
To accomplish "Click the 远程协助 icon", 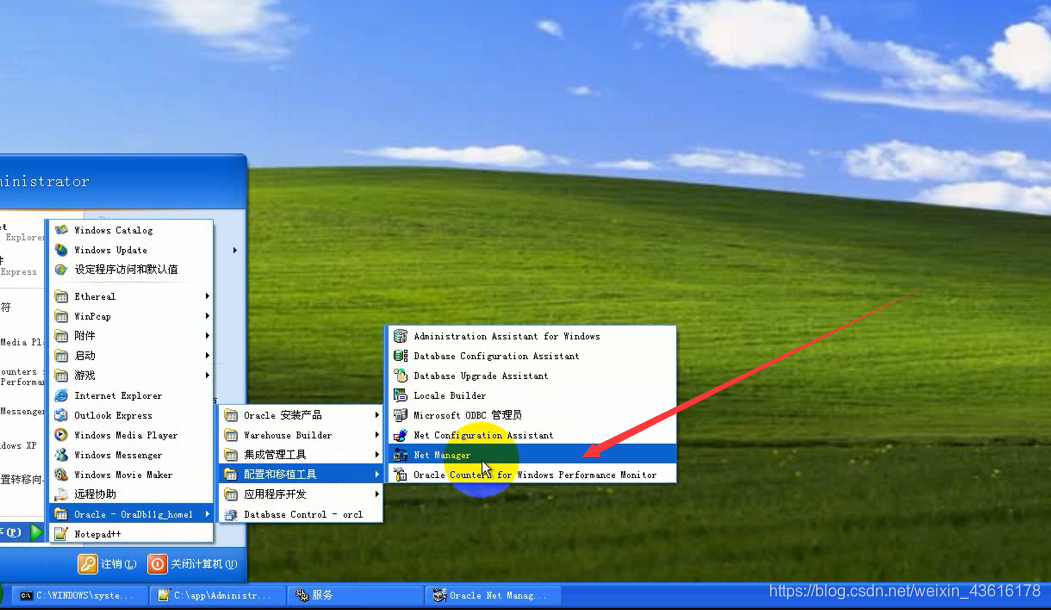I will pos(62,494).
